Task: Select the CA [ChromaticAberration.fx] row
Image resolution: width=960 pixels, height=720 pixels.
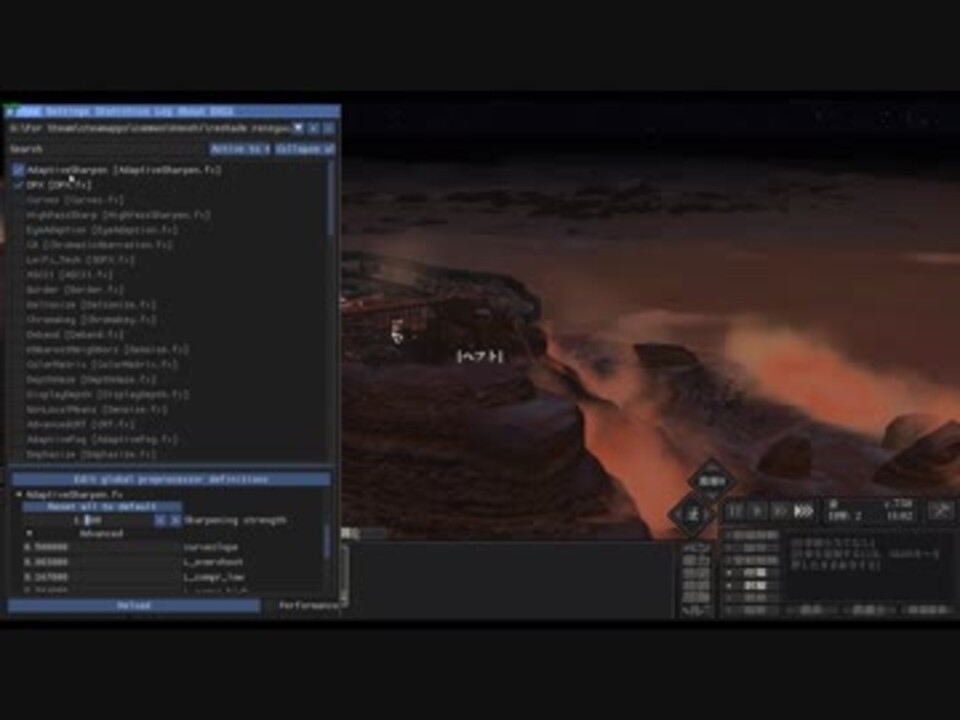Action: 99,245
